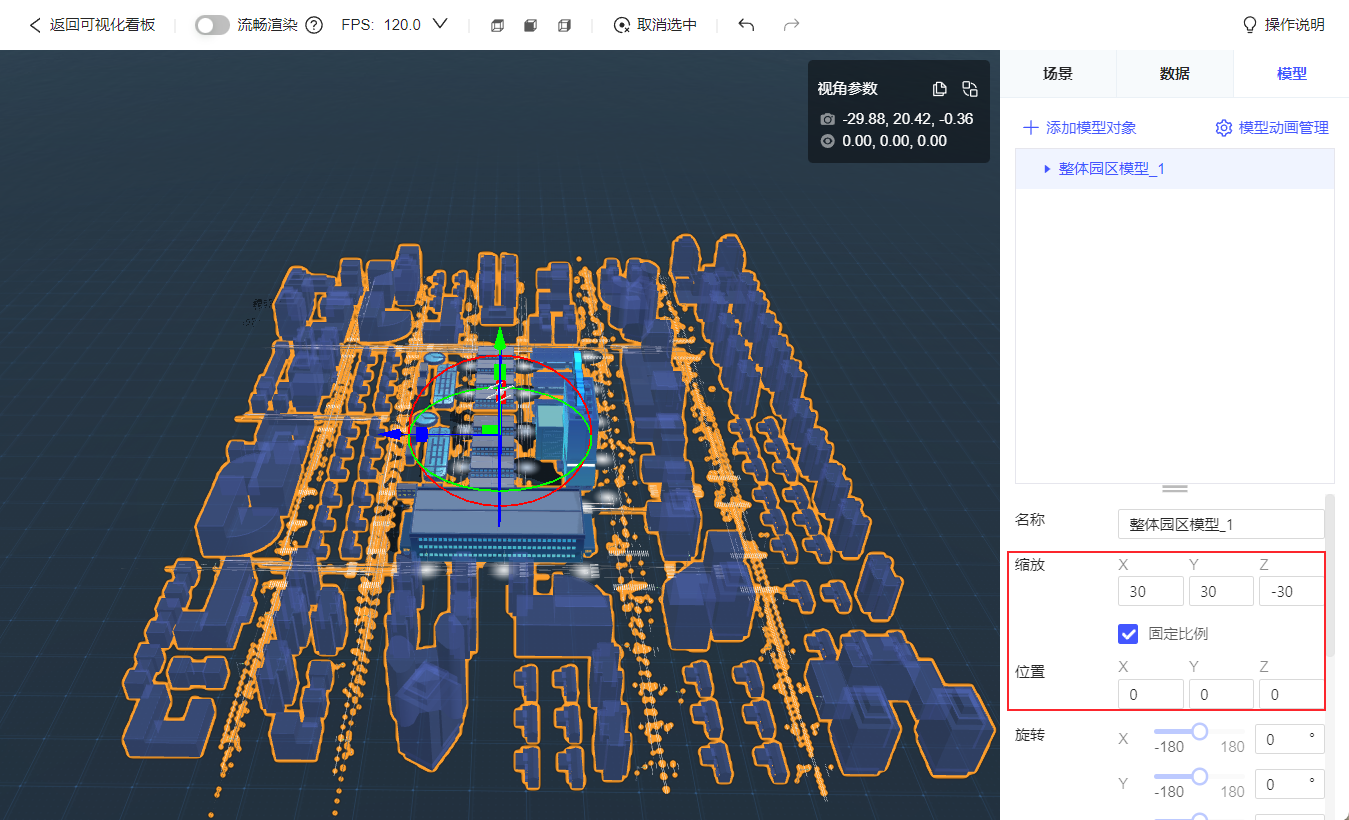Click the 旋转 Y degree input field
The height and width of the screenshot is (820, 1349).
click(x=1289, y=784)
